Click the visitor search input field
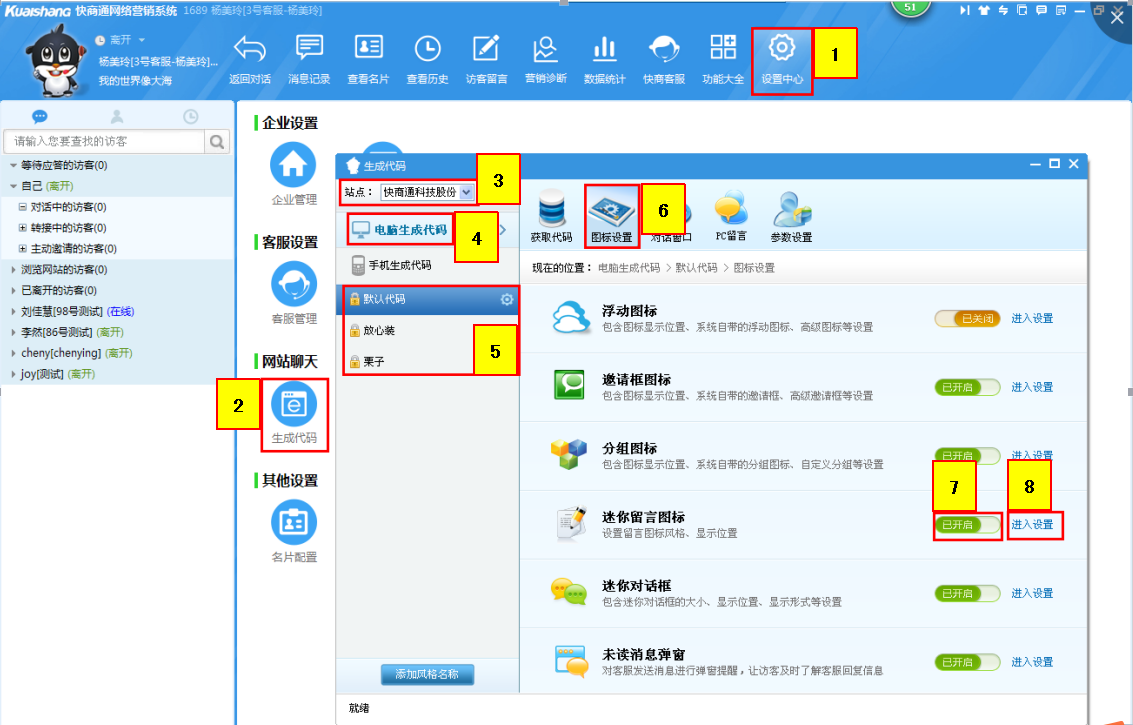This screenshot has width=1133, height=725. (x=106, y=142)
